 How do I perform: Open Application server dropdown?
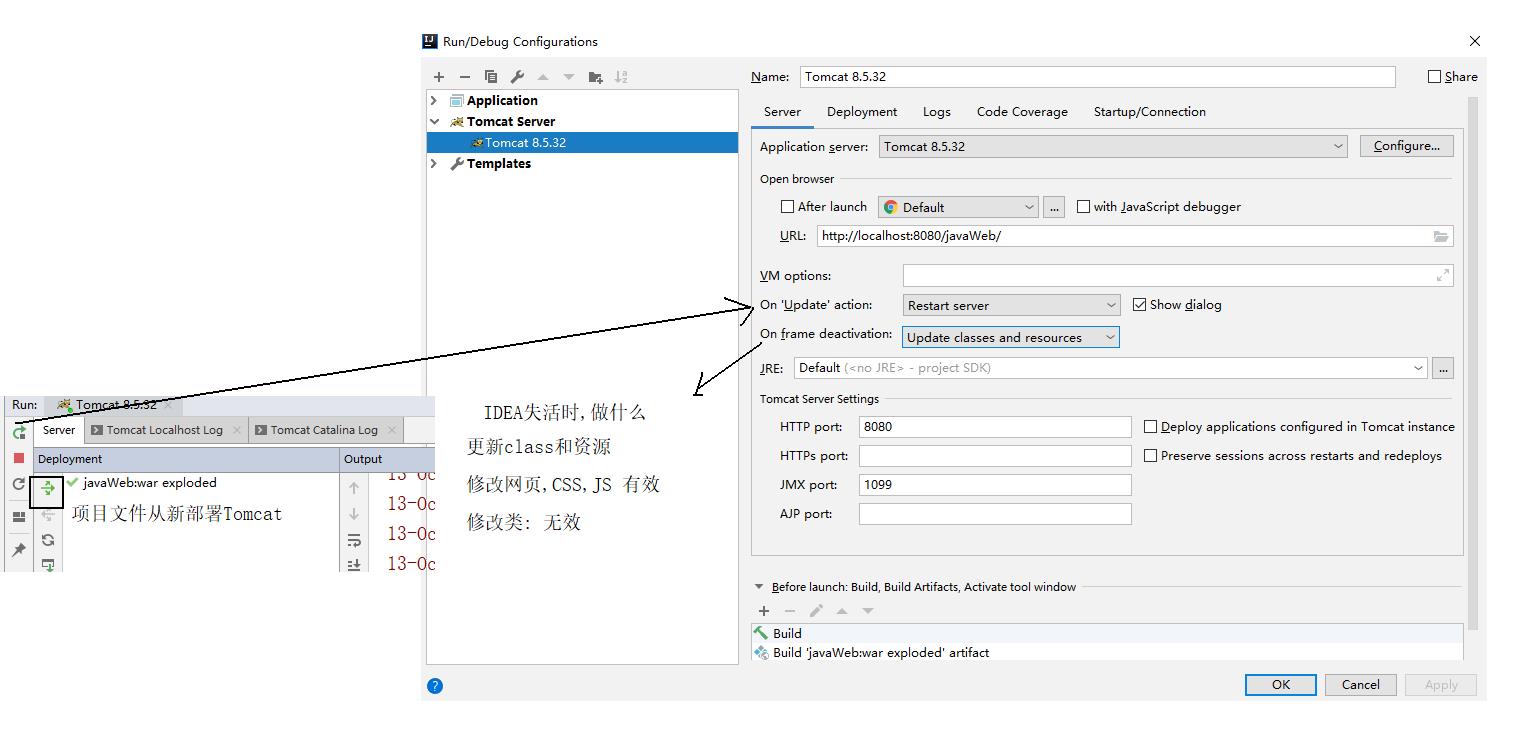pyautogui.click(x=1113, y=146)
